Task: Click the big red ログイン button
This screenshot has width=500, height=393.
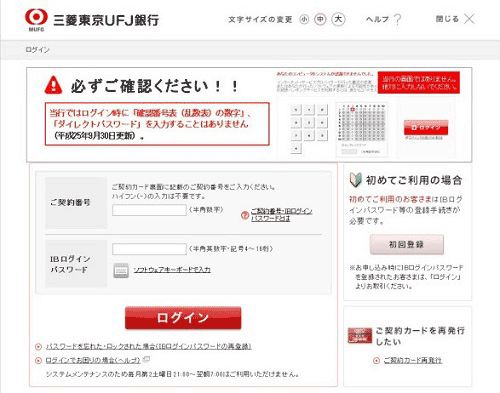Action: click(183, 318)
